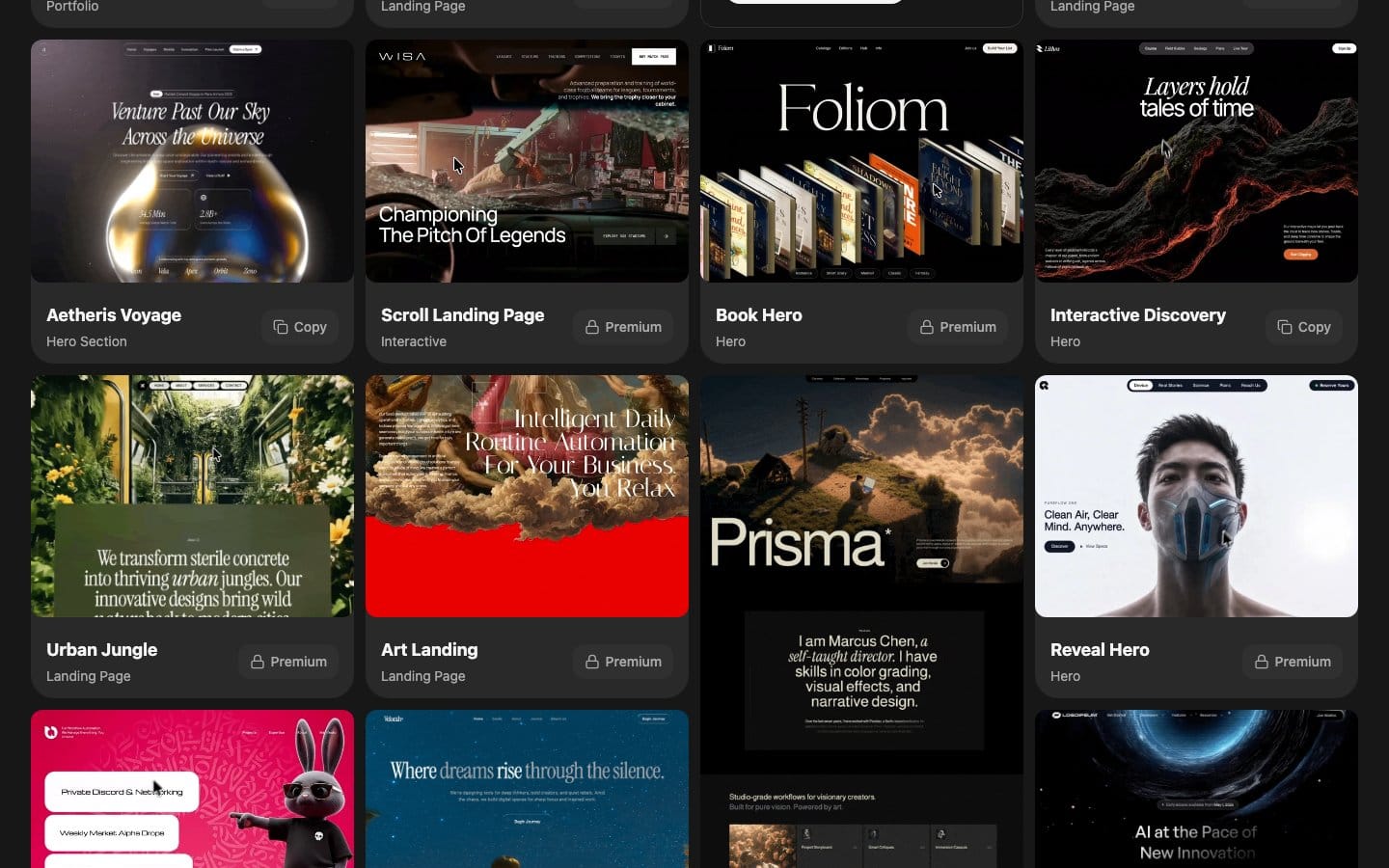1389x868 pixels.
Task: Open the Reveal Hero masked man thumbnail
Action: [1196, 496]
